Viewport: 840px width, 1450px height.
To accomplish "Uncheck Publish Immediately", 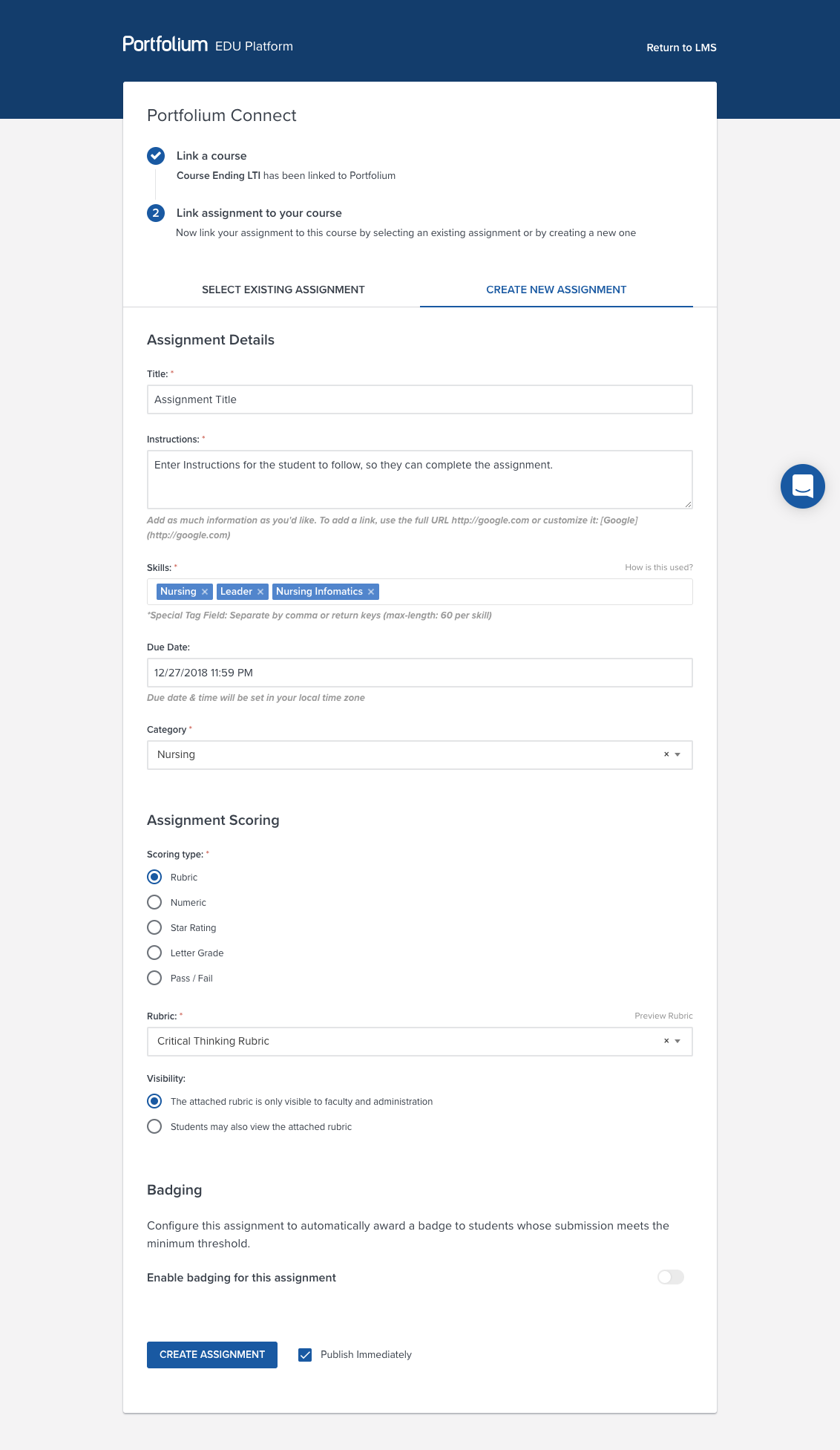I will (x=305, y=1355).
